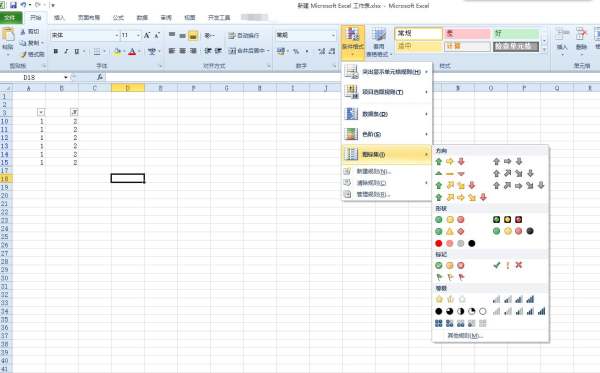Screen dimensions: 600x373
Task: Apply bold formatting
Action: [x=56, y=51]
